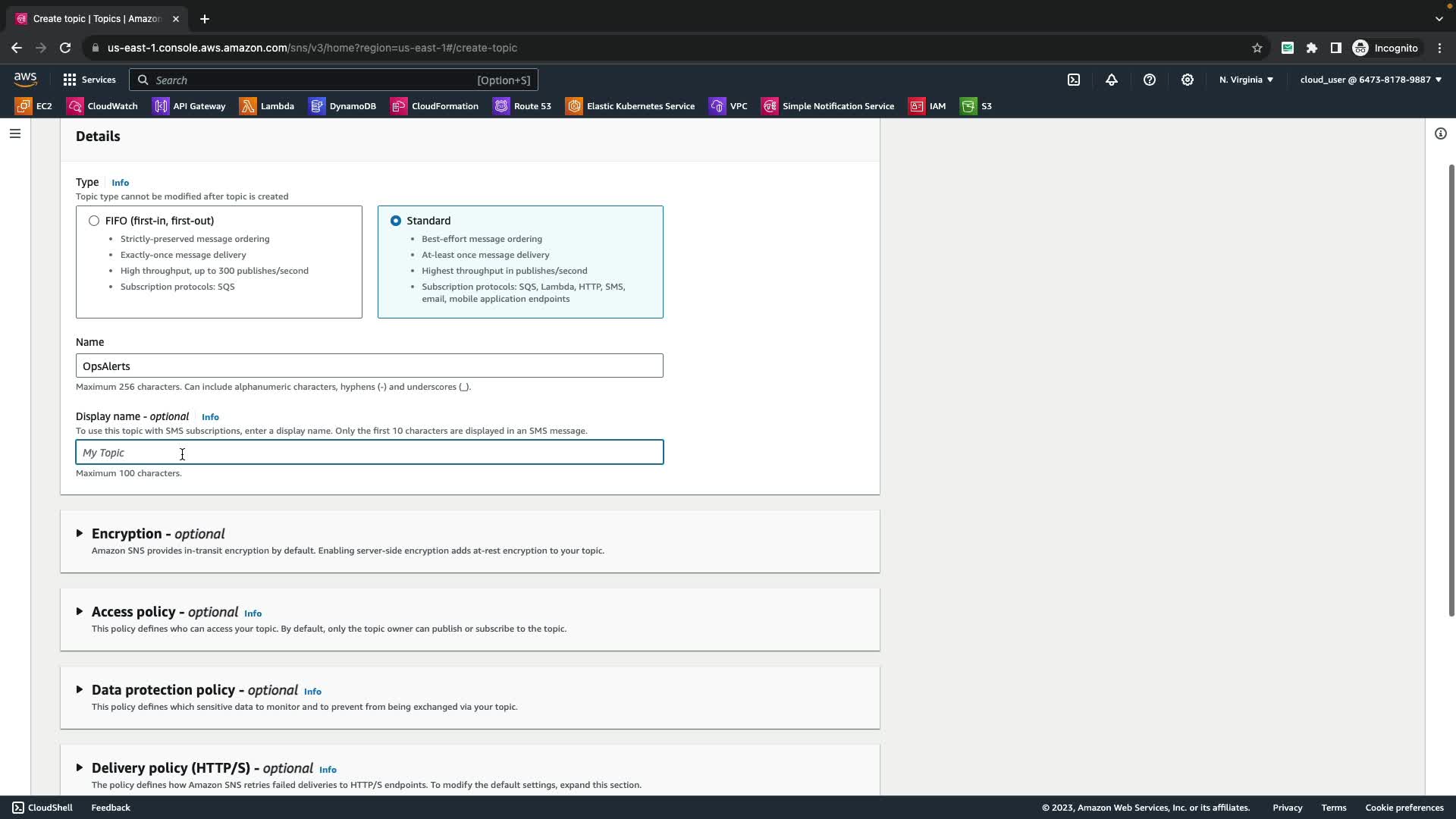Open the right-side info panel icon
1456x819 pixels.
1440,134
